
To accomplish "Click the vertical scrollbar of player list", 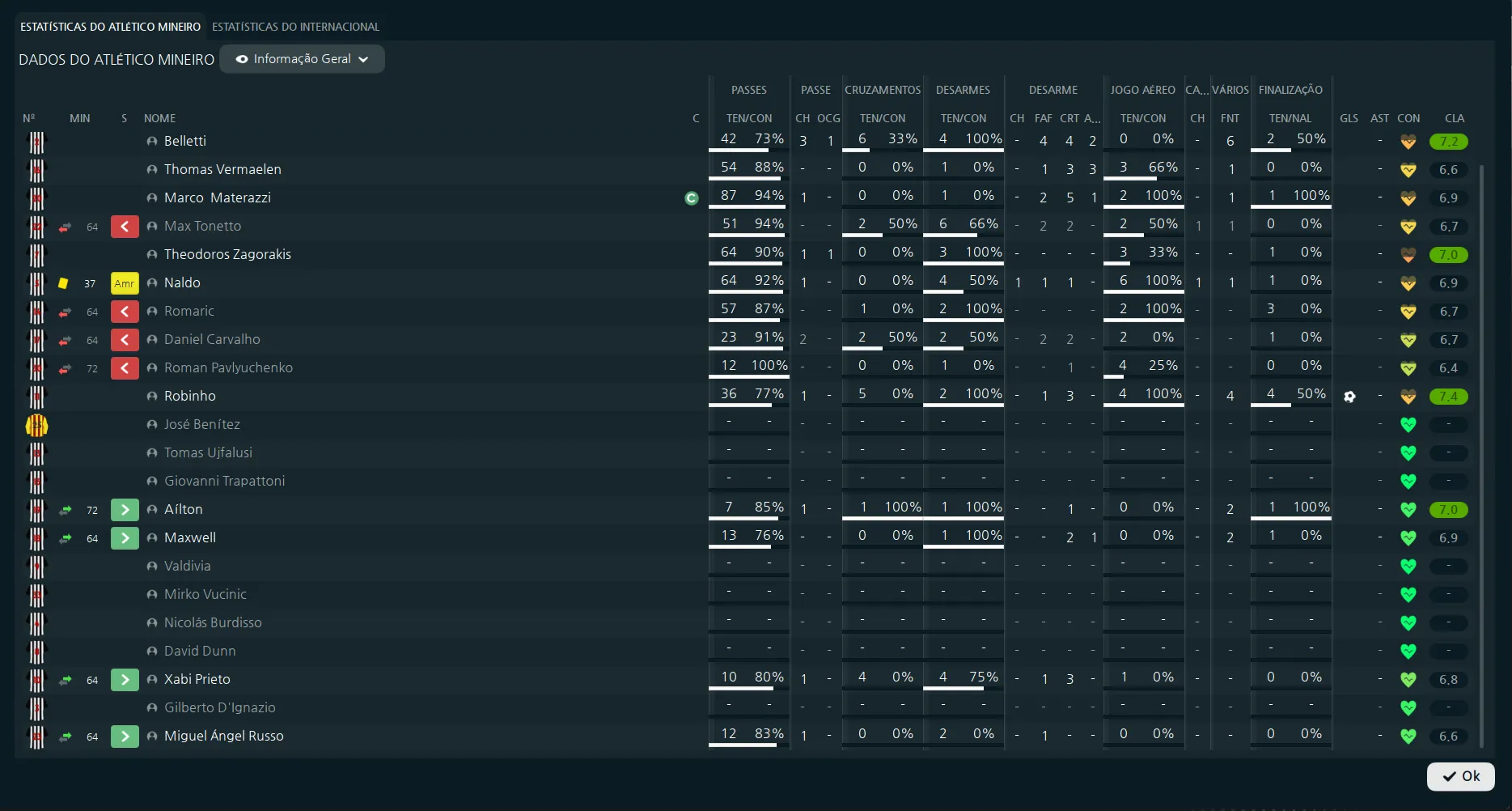I will coord(1481,456).
